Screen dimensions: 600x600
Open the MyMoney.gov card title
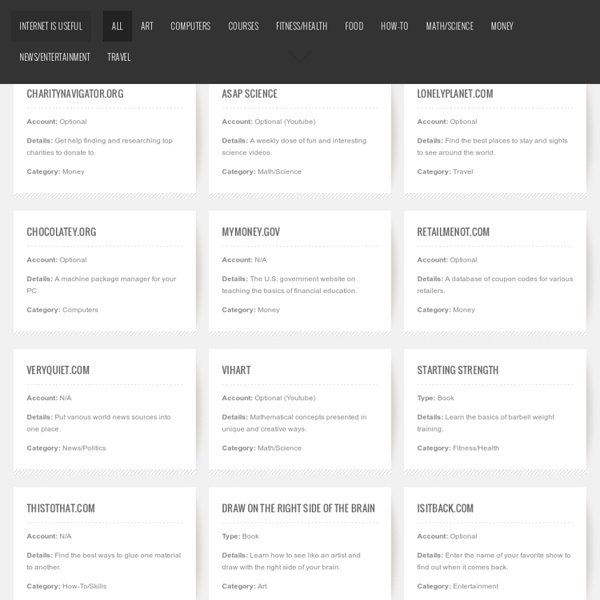(x=251, y=232)
